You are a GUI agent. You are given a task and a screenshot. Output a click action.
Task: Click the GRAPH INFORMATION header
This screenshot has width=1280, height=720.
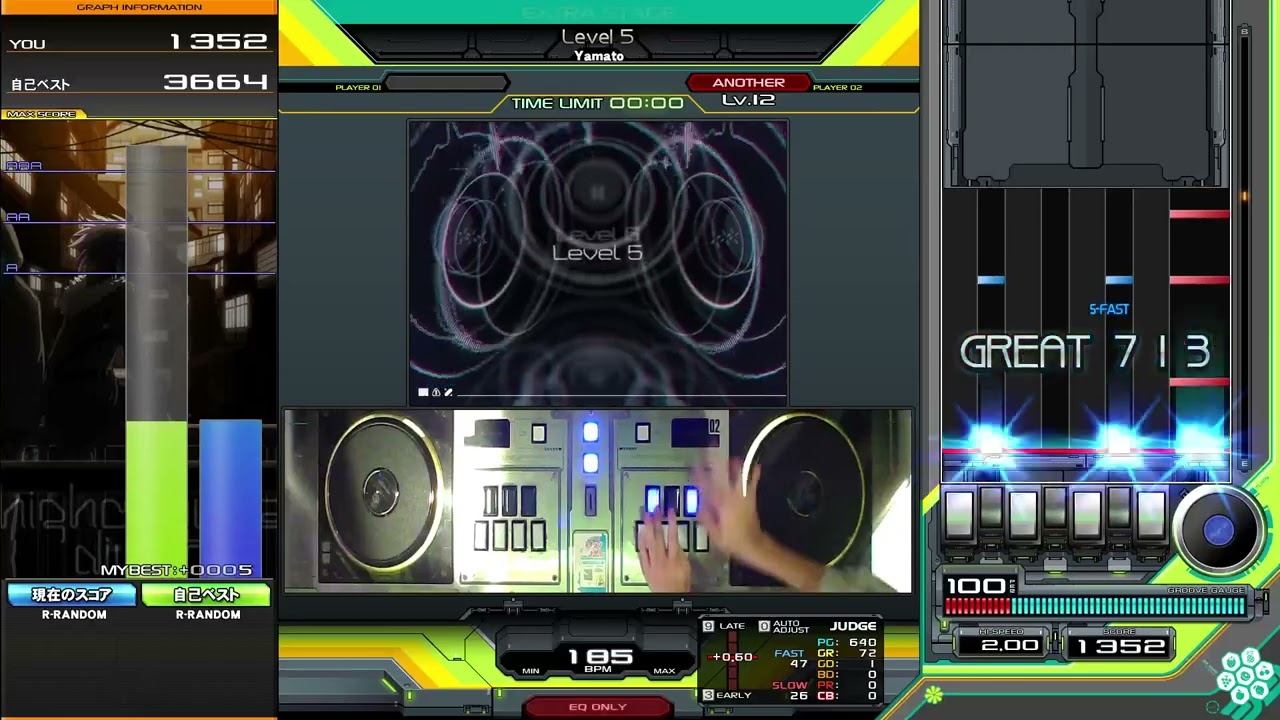point(139,7)
